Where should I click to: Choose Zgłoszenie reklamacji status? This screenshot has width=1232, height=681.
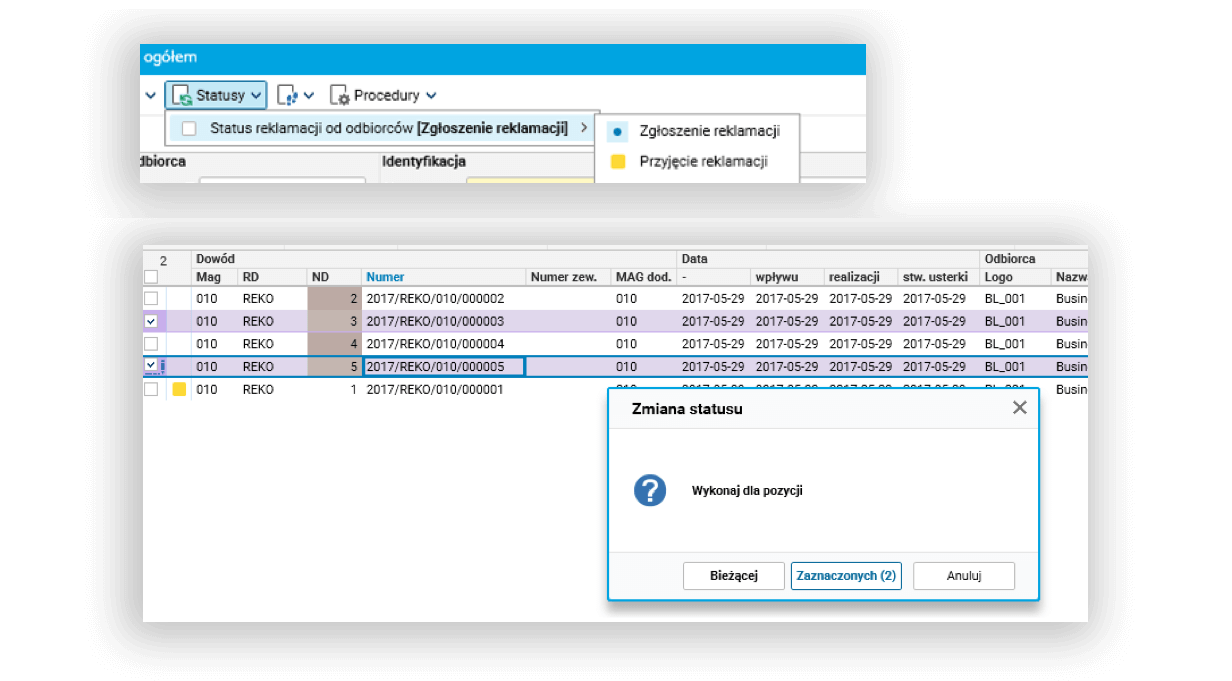tap(697, 131)
